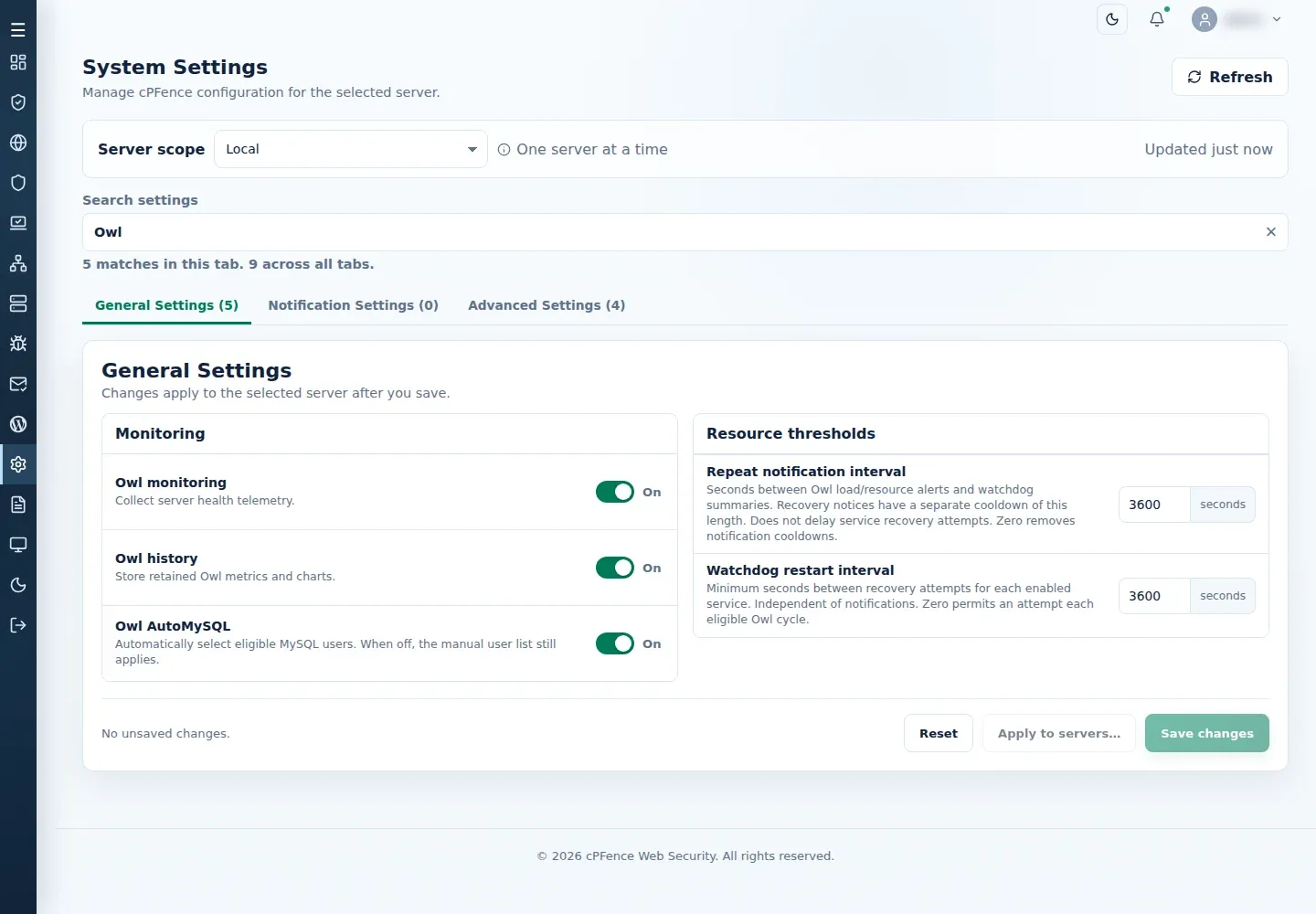The height and width of the screenshot is (914, 1316).
Task: Open the laptop with checkmark sidebar icon
Action: (18, 223)
